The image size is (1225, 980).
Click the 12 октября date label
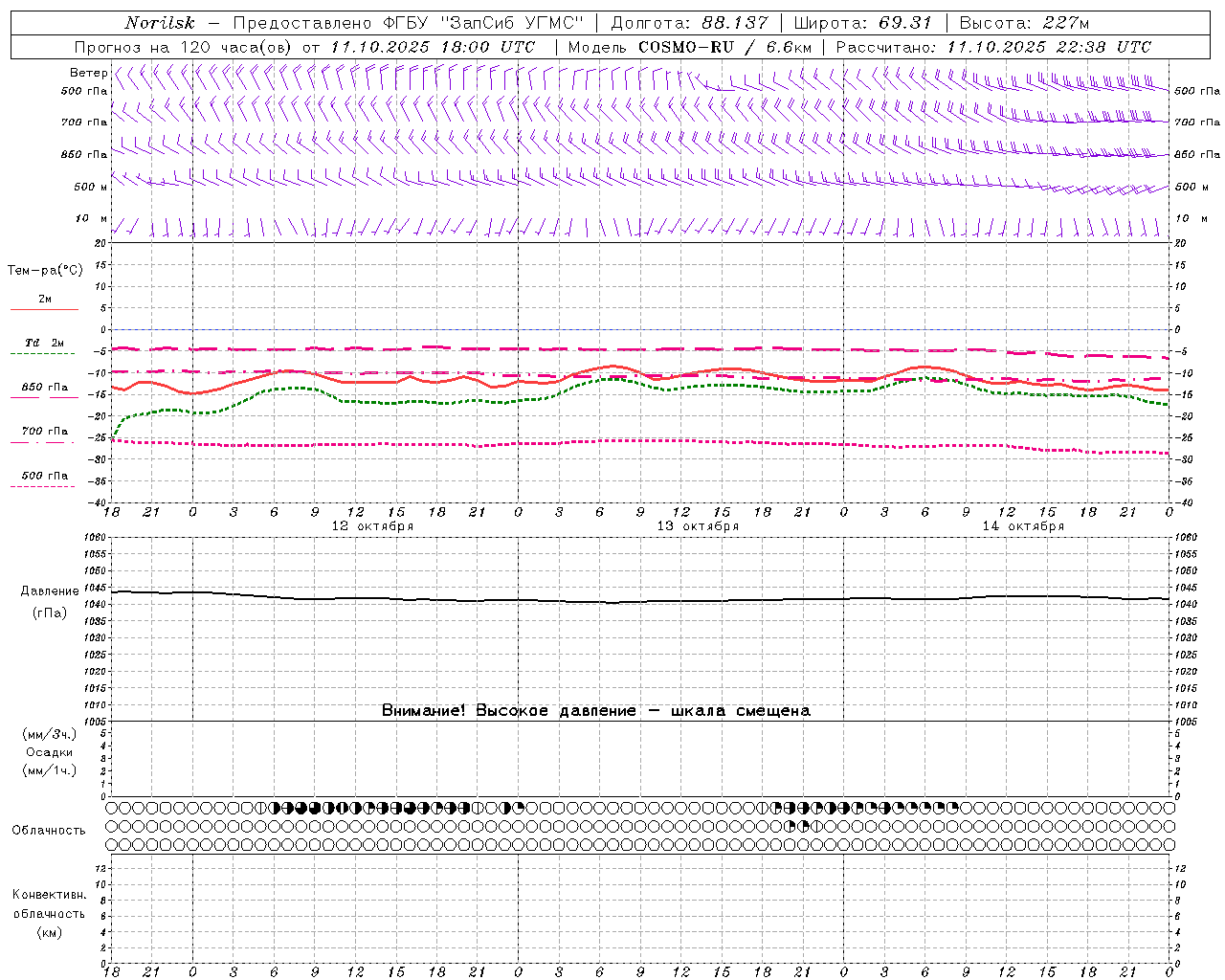[x=372, y=526]
